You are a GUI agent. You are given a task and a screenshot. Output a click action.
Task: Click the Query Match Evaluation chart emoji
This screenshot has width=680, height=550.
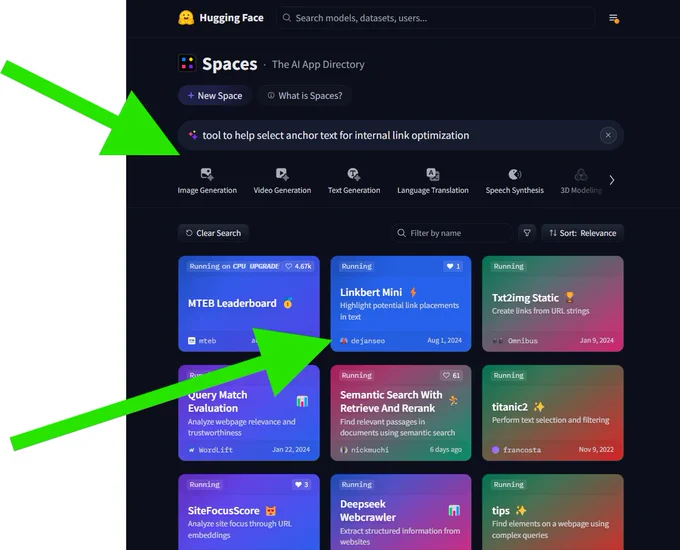coord(302,401)
